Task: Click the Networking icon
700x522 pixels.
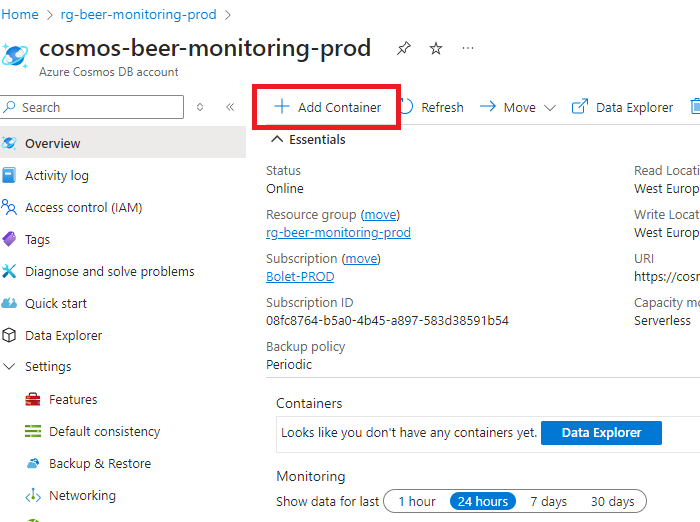Action: click(33, 496)
